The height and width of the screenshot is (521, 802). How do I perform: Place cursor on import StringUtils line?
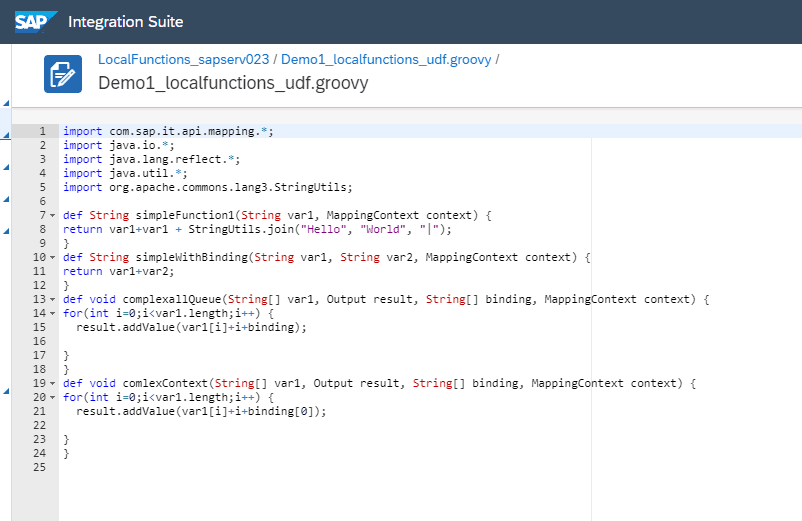208,187
